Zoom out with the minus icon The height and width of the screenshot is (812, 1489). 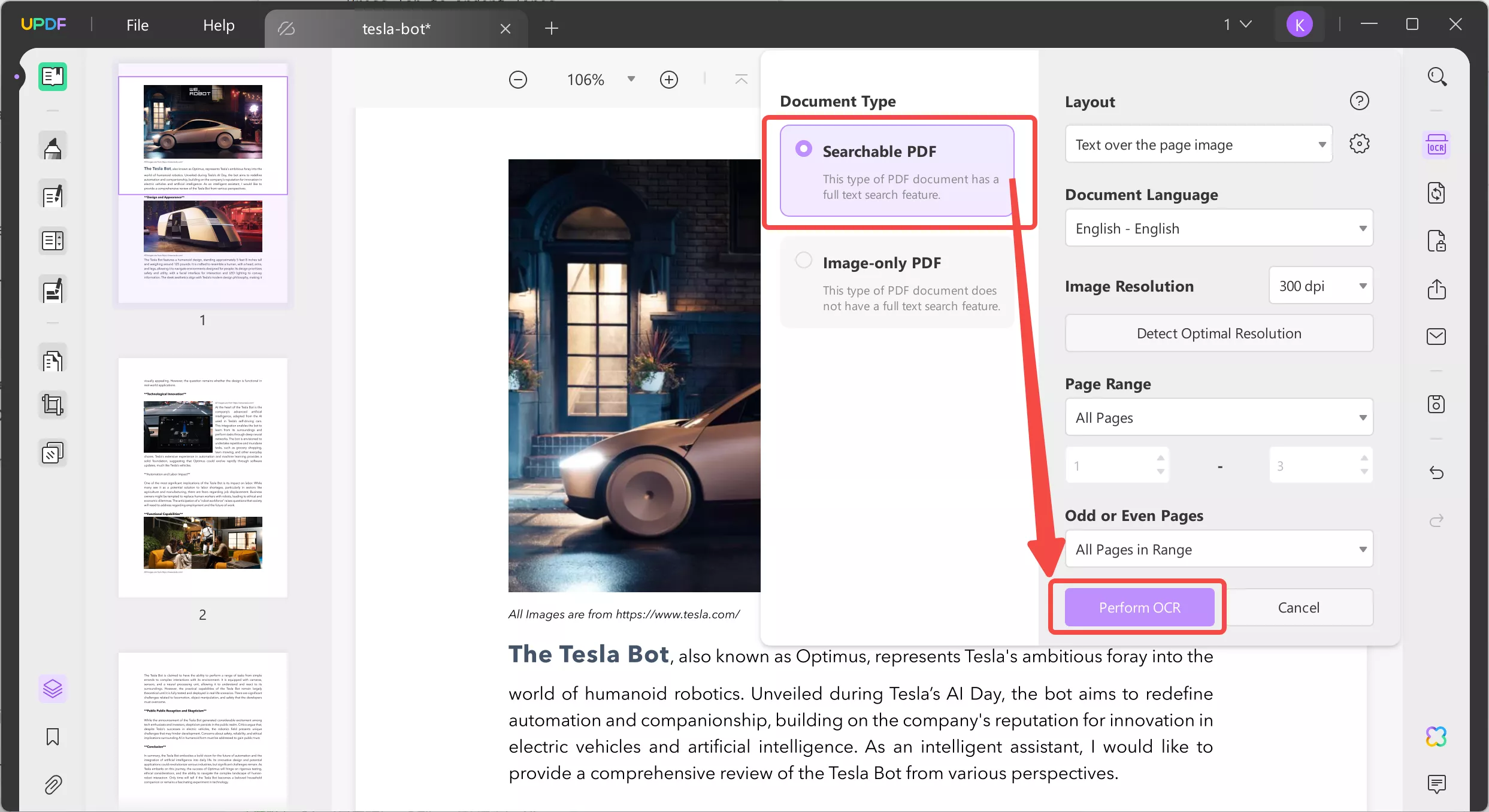tap(518, 80)
